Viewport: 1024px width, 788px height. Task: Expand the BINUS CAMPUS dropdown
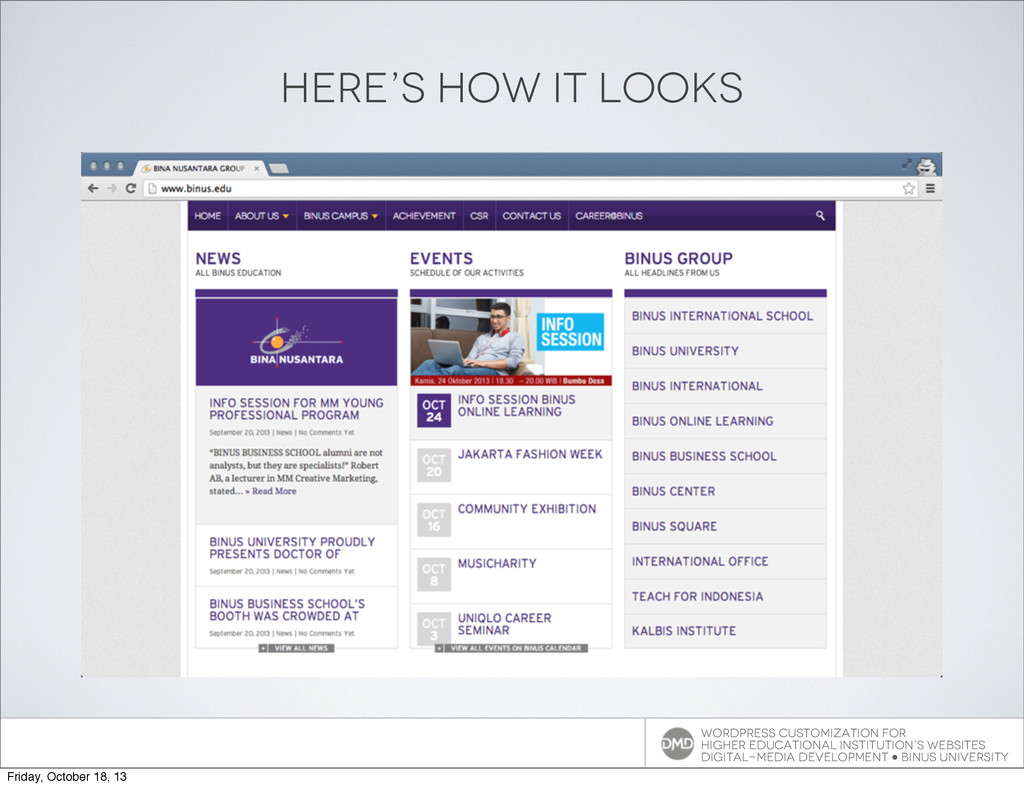(341, 216)
